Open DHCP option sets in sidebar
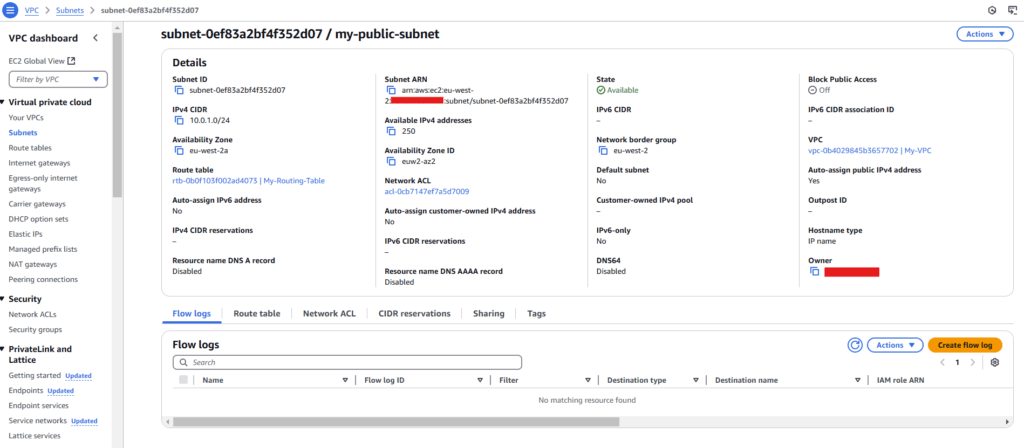1024x448 pixels. (38, 219)
